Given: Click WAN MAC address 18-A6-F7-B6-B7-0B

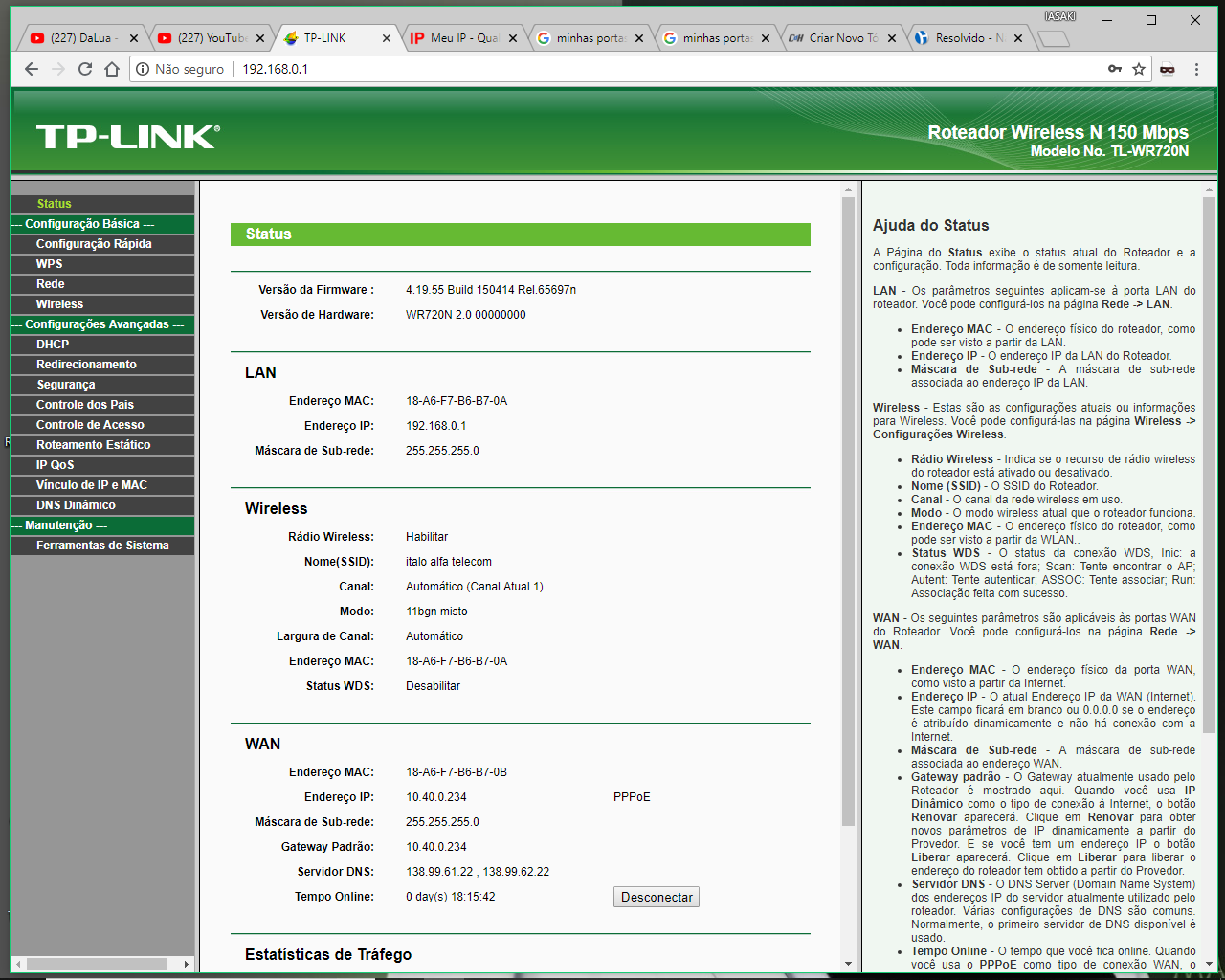Looking at the screenshot, I should (x=457, y=772).
